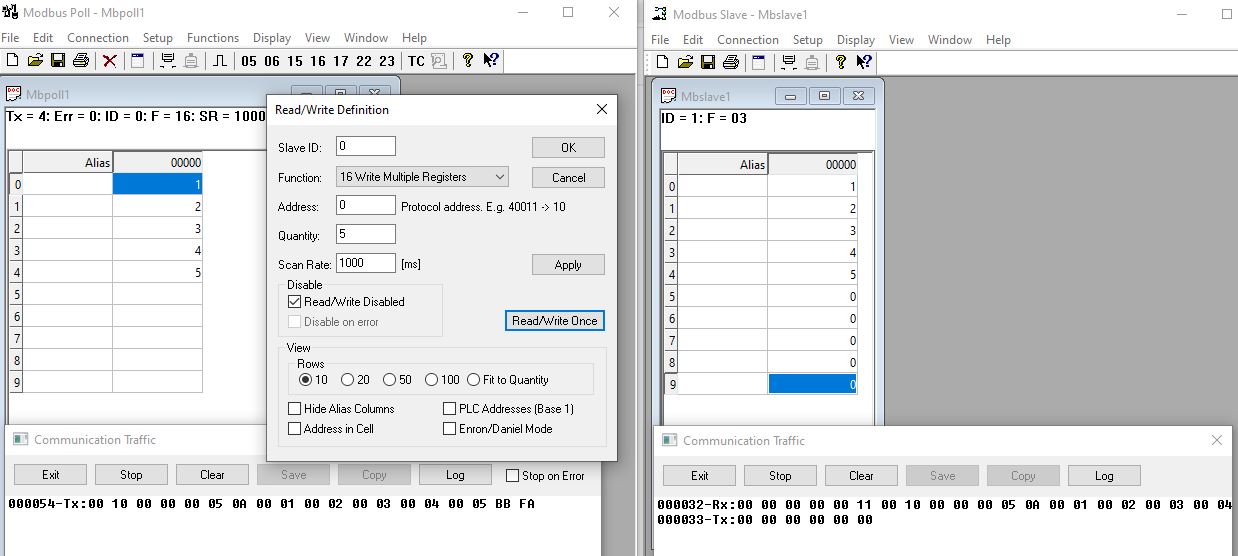This screenshot has height=556, width=1238.
Task: Check Stop on Error in Modbus Poll traffic
Action: coord(513,476)
